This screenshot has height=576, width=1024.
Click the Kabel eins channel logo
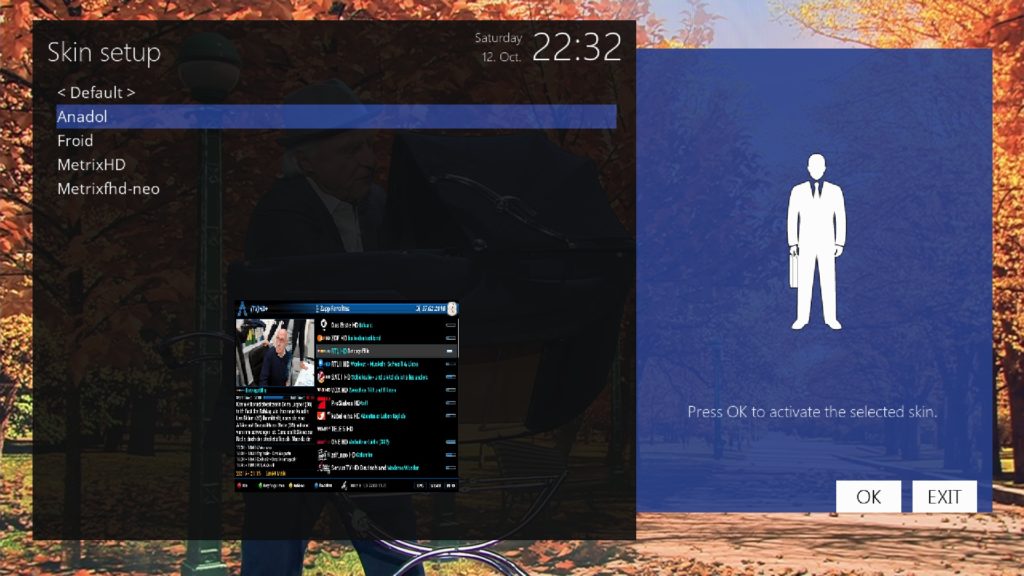322,416
